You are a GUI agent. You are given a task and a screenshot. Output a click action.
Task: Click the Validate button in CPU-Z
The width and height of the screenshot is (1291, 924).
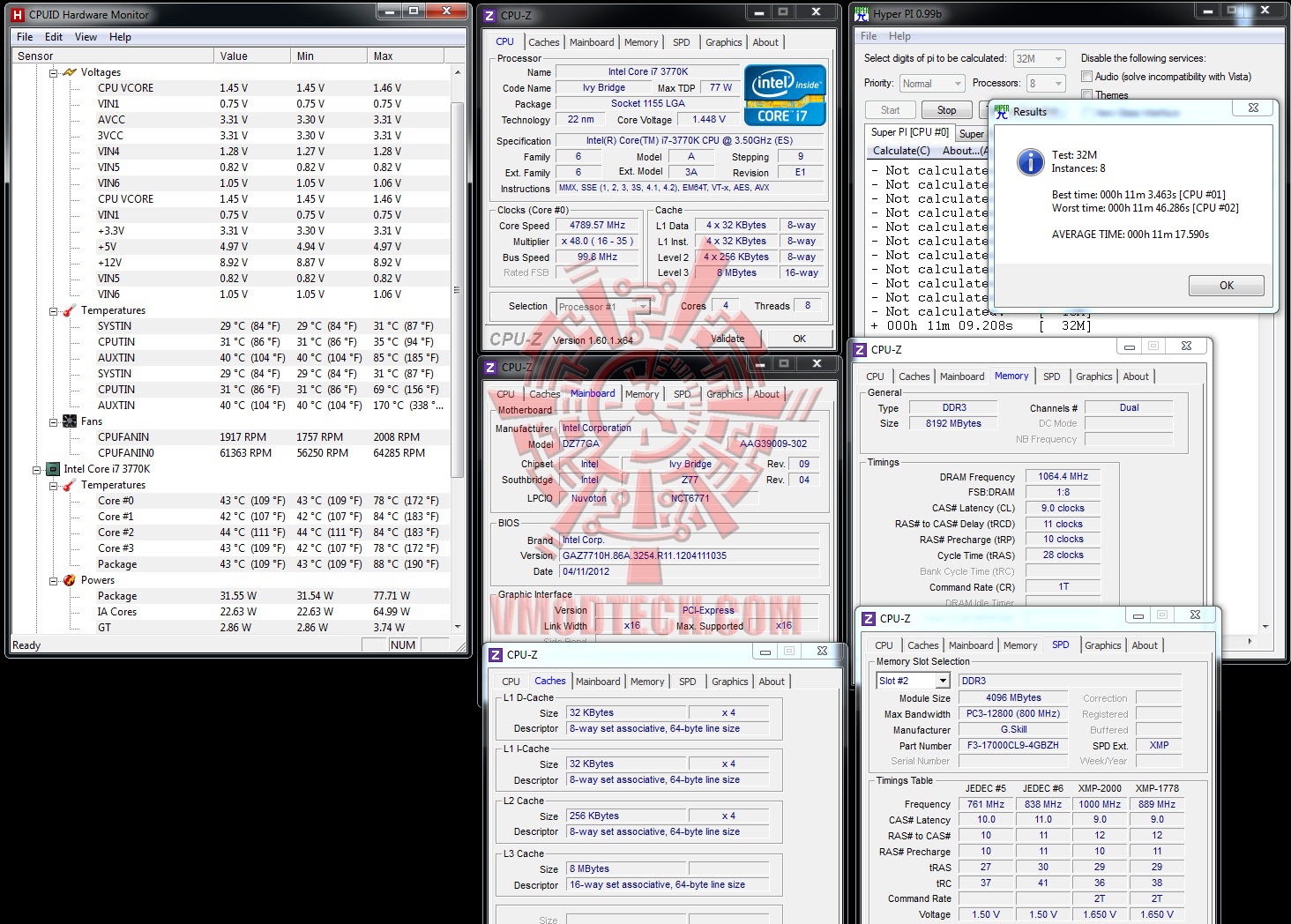[728, 339]
